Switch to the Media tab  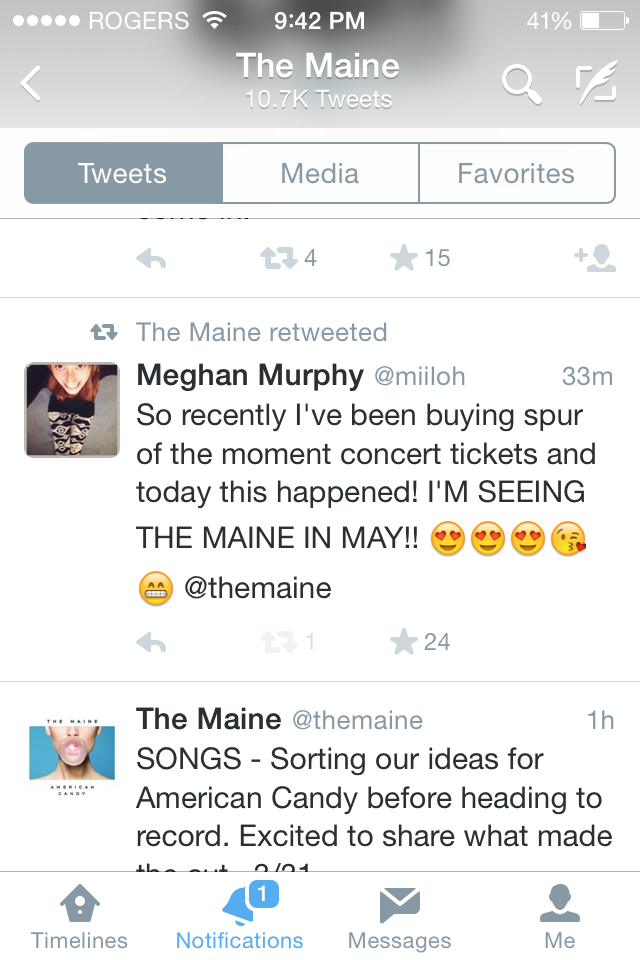pyautogui.click(x=320, y=173)
